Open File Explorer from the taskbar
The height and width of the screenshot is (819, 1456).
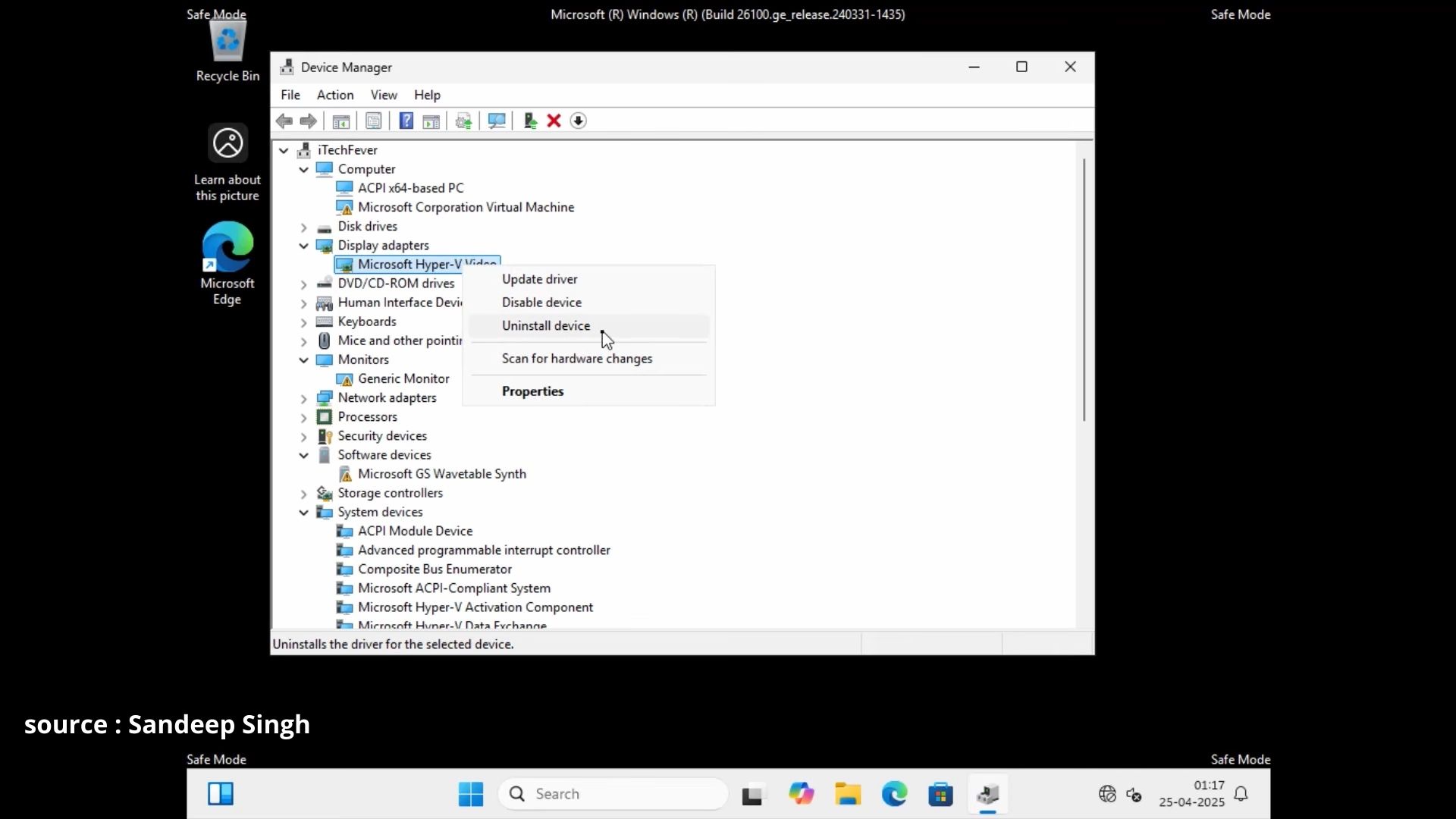tap(848, 794)
